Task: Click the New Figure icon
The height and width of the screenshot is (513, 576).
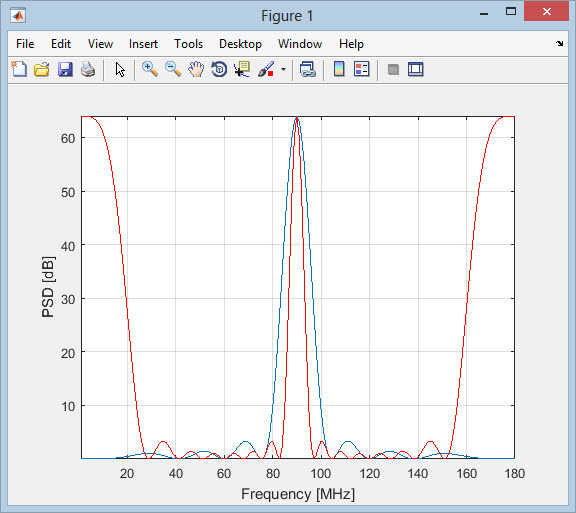Action: point(19,69)
